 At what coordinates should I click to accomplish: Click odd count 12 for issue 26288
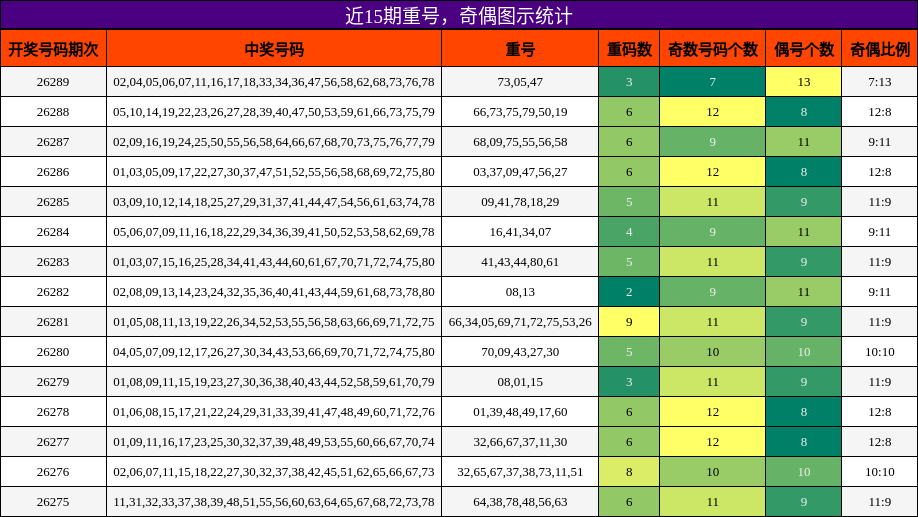click(x=713, y=112)
